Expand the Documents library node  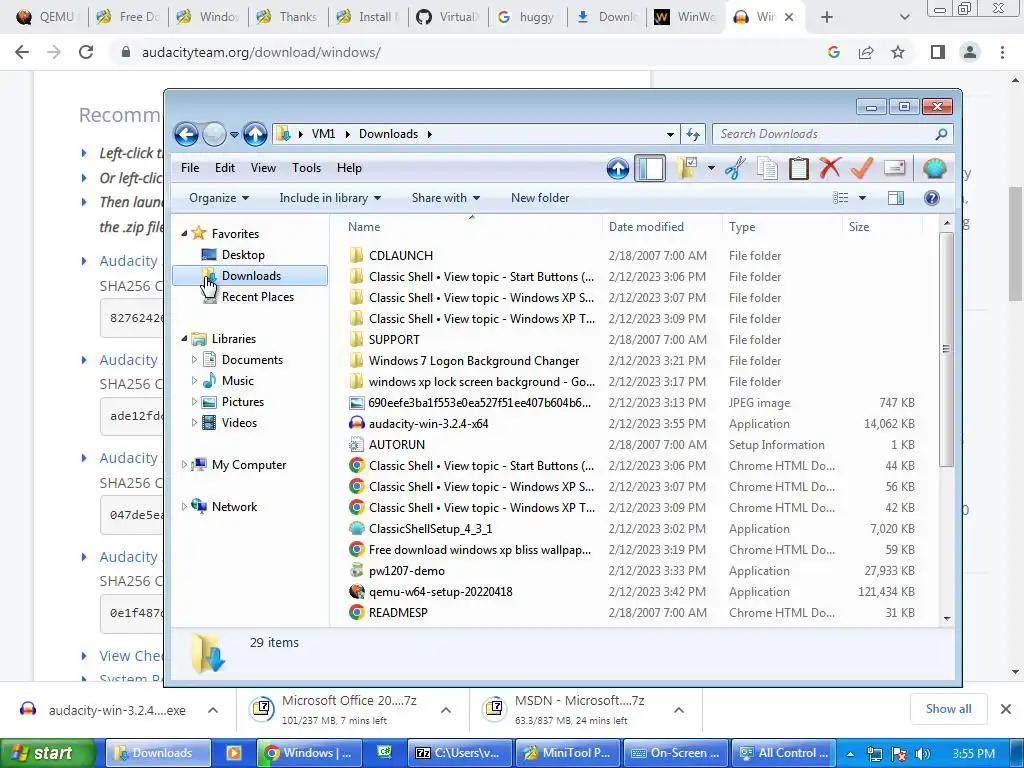click(194, 360)
